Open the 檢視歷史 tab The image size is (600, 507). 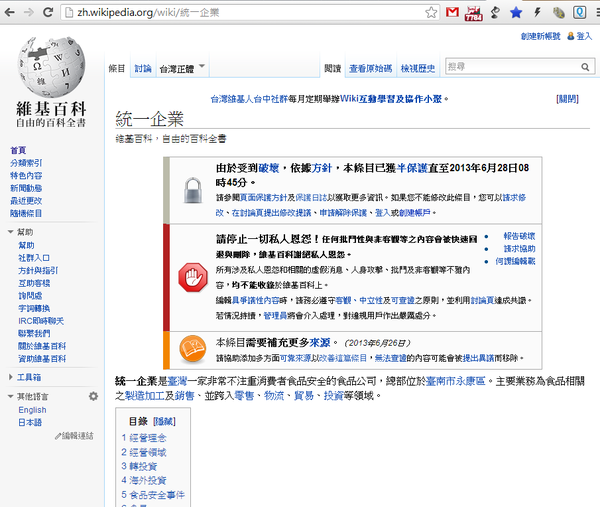click(417, 69)
